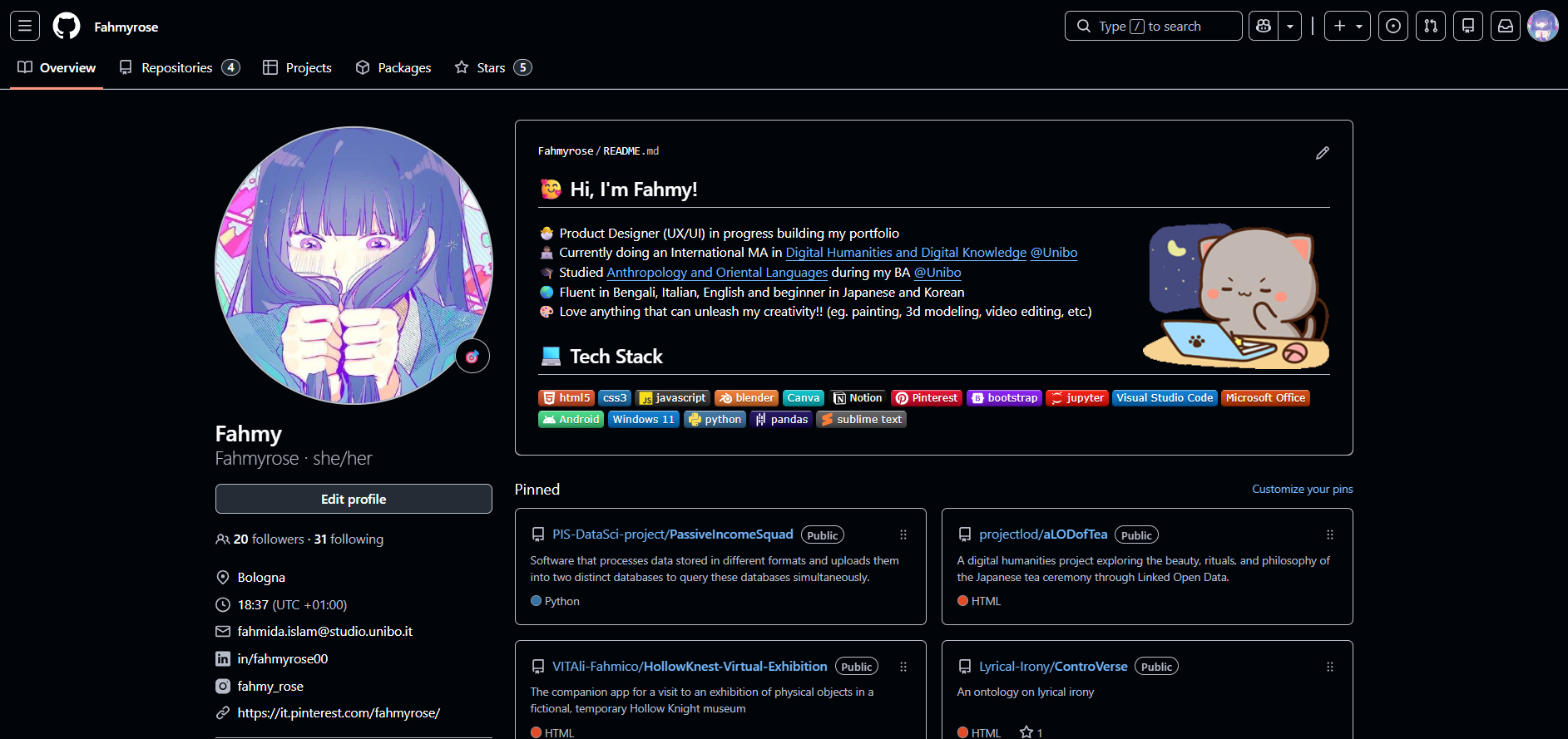Screen dimensions: 1568x739
Task: Expand the Copilot dropdown arrow
Action: (x=1290, y=26)
